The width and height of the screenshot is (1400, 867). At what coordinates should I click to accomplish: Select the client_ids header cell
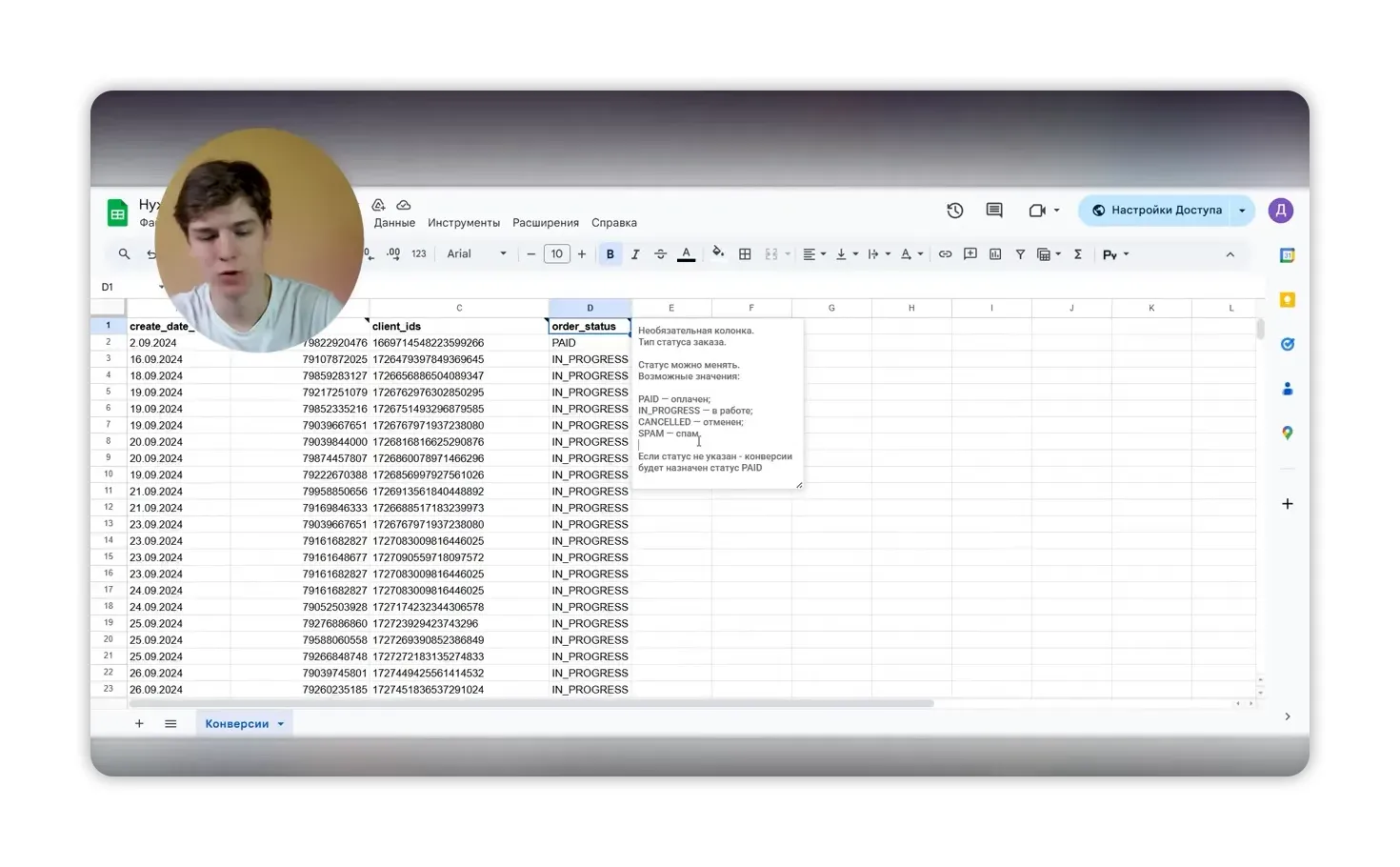(459, 326)
